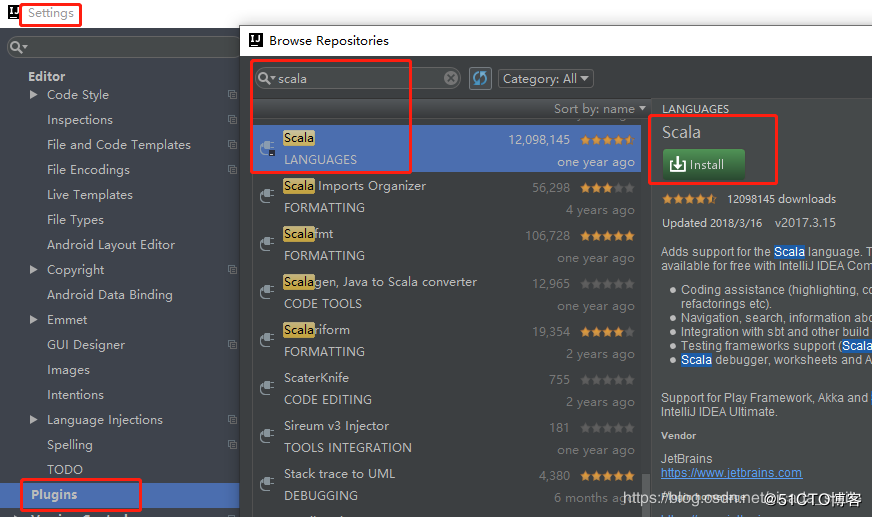Select the Scalafmt plugin row
The width and height of the screenshot is (872, 517).
click(447, 245)
